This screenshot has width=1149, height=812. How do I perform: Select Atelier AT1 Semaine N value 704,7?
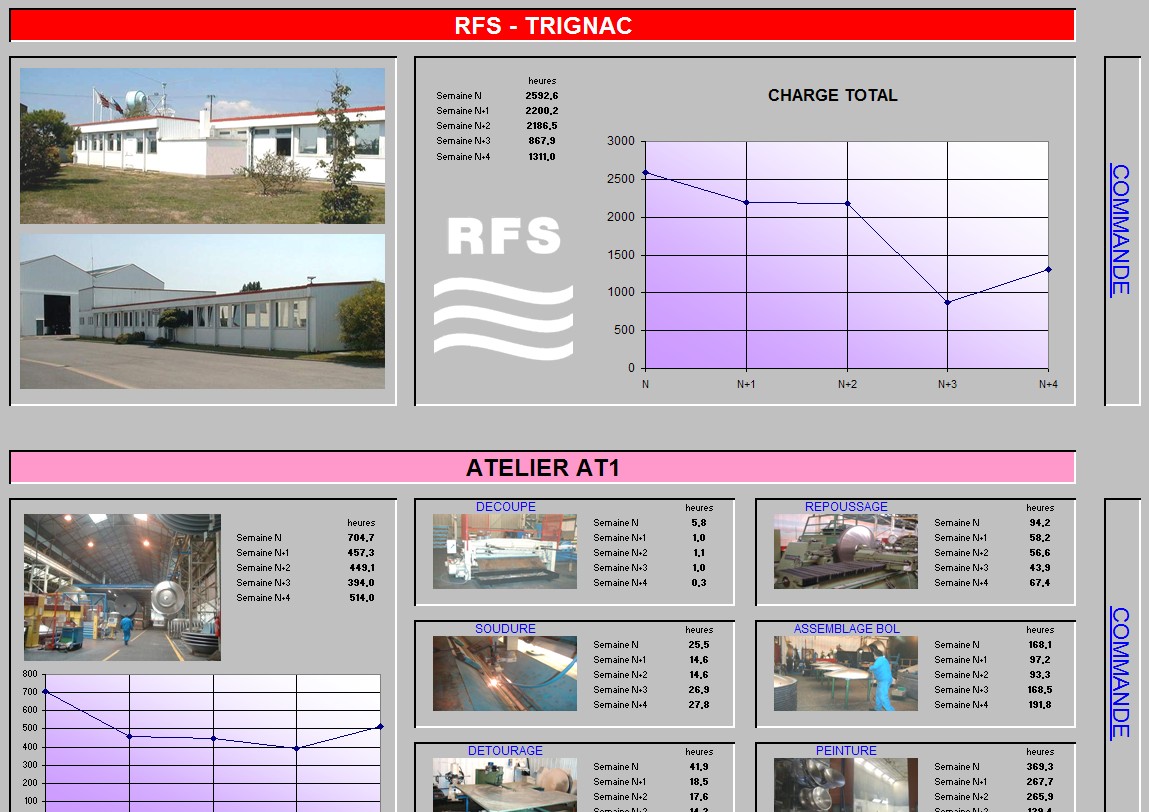[361, 538]
